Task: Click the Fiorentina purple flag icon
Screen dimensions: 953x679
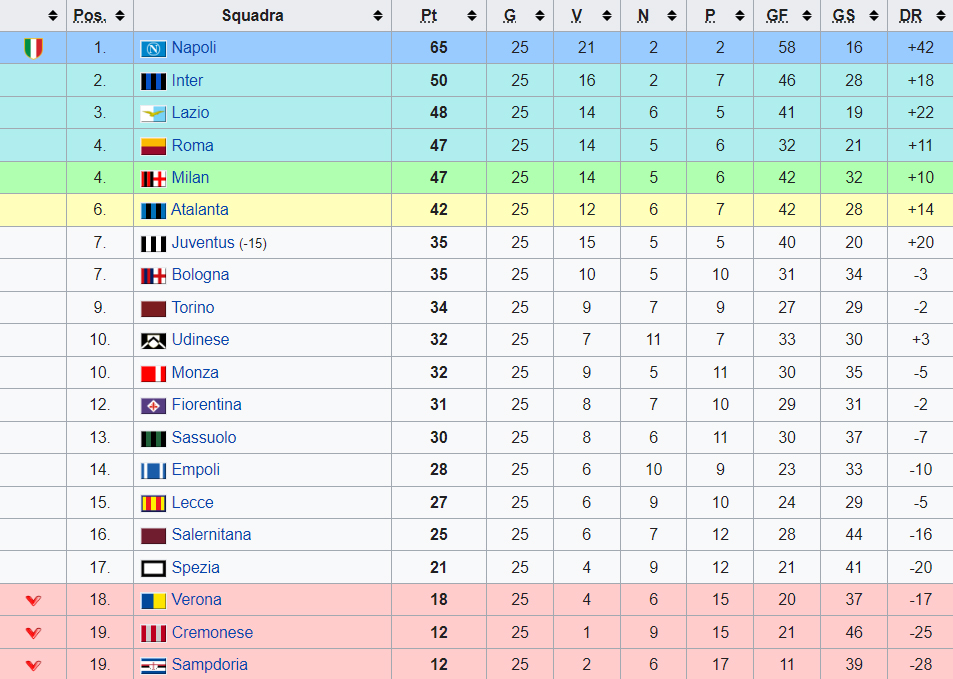Action: point(153,406)
